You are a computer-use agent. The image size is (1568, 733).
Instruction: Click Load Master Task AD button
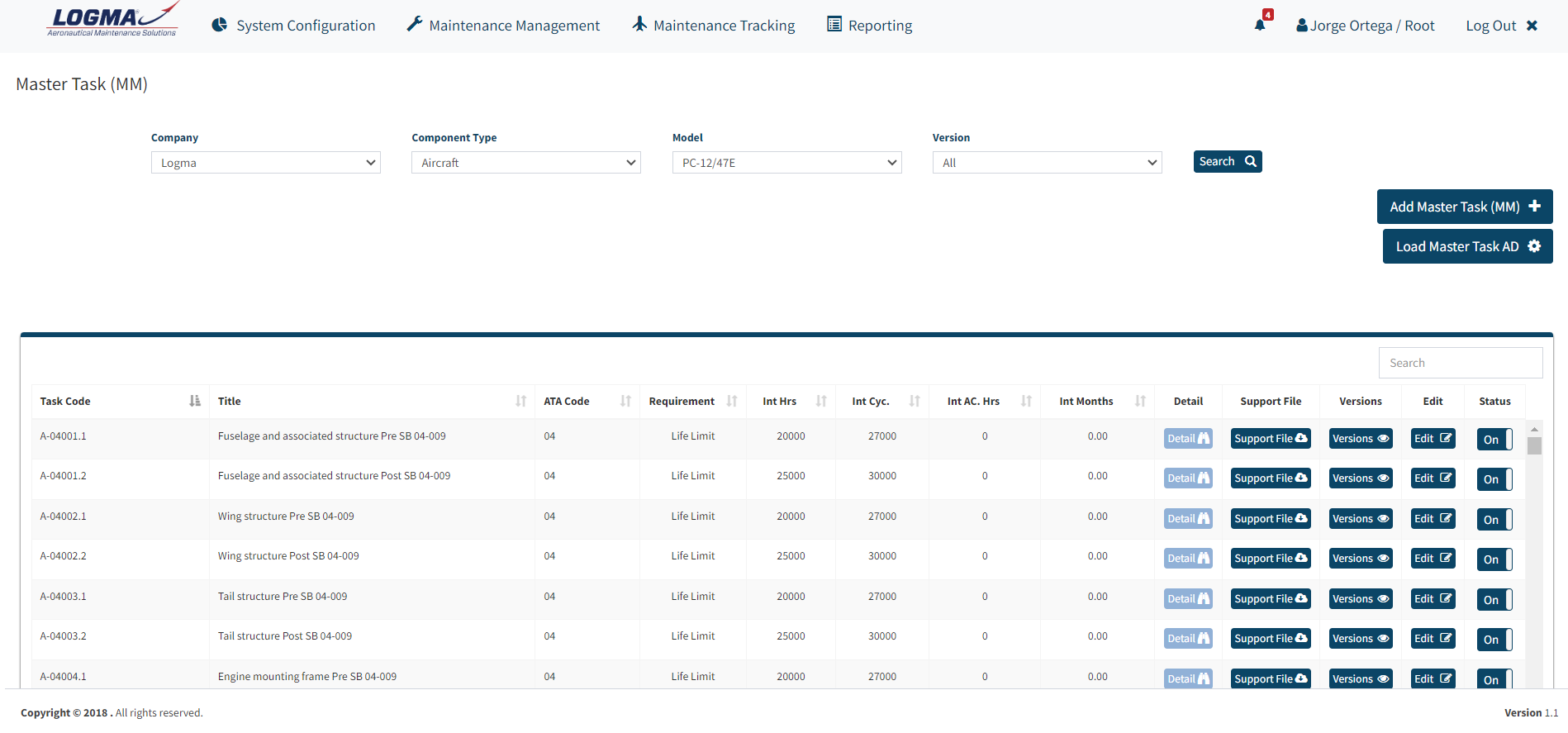pos(1468,246)
